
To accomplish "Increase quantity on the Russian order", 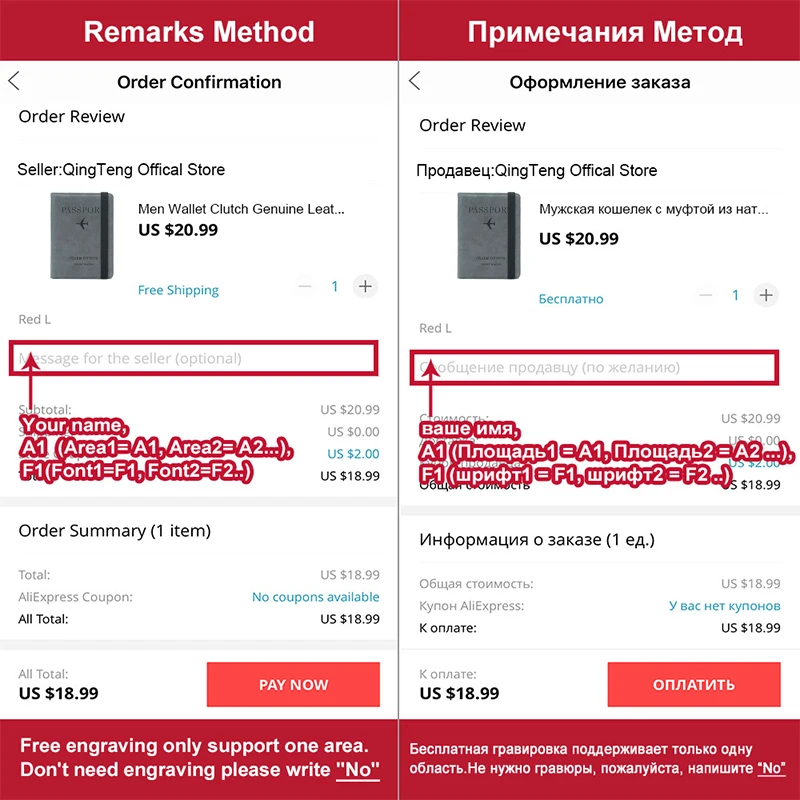I will pos(766,295).
